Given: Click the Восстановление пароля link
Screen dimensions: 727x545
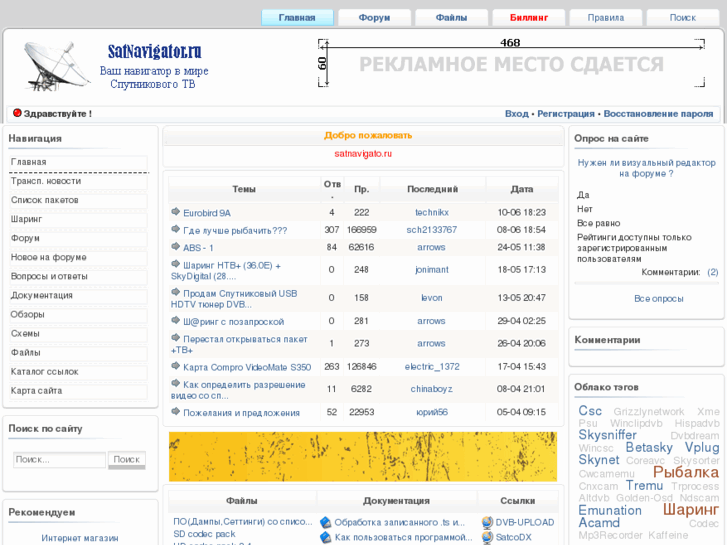Looking at the screenshot, I should coord(658,114).
